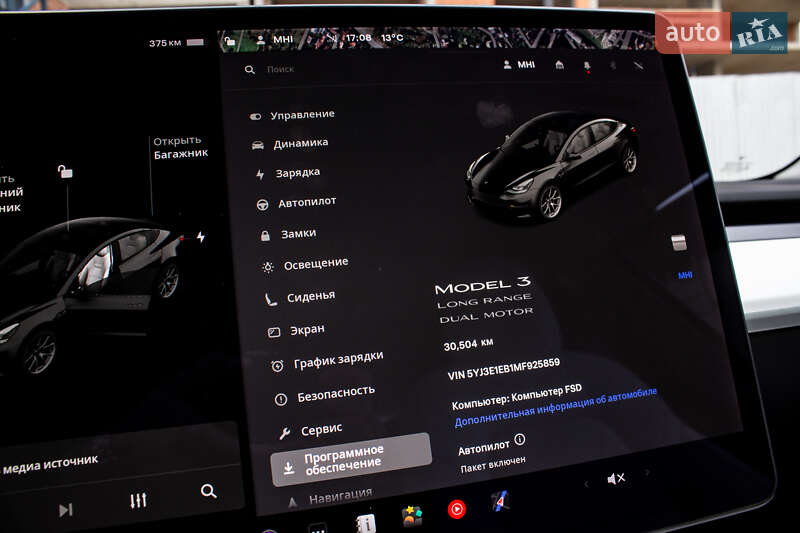Click the screen icon beside Экран

pyautogui.click(x=274, y=333)
